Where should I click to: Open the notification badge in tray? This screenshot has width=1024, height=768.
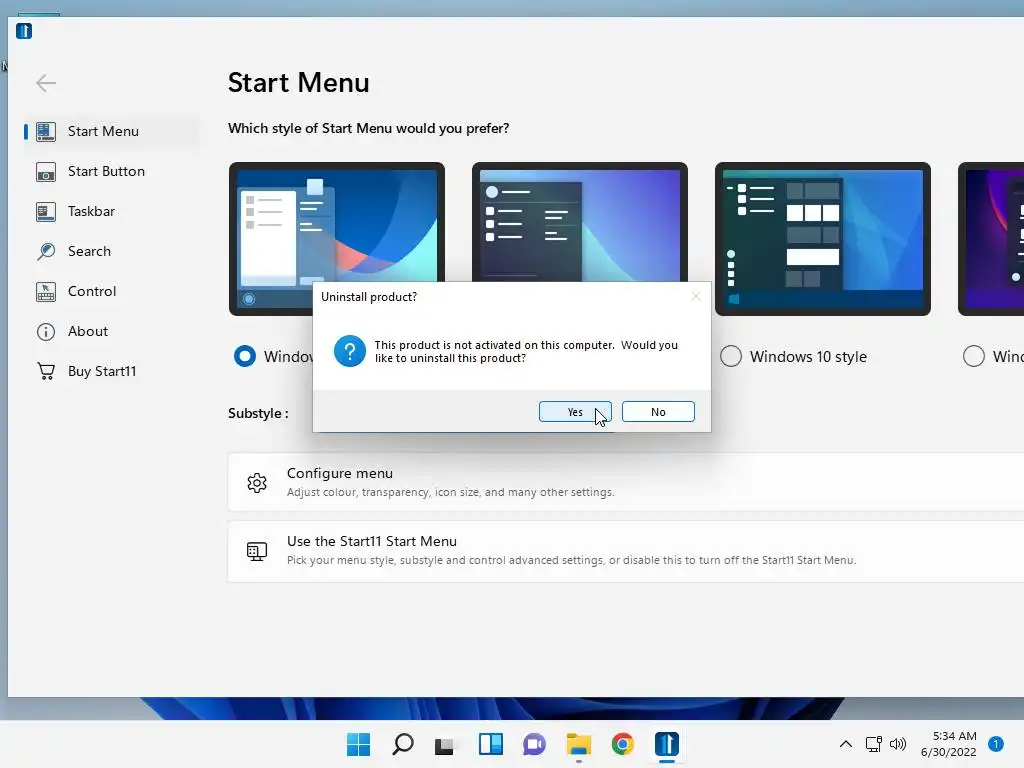996,744
